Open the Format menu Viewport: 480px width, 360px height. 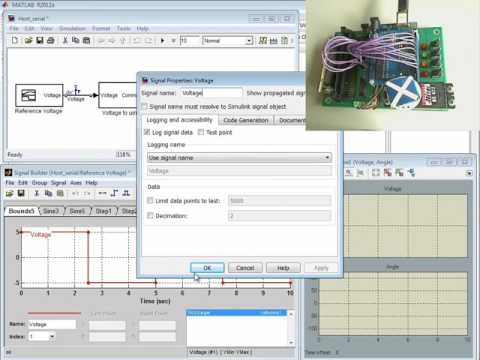[101, 28]
